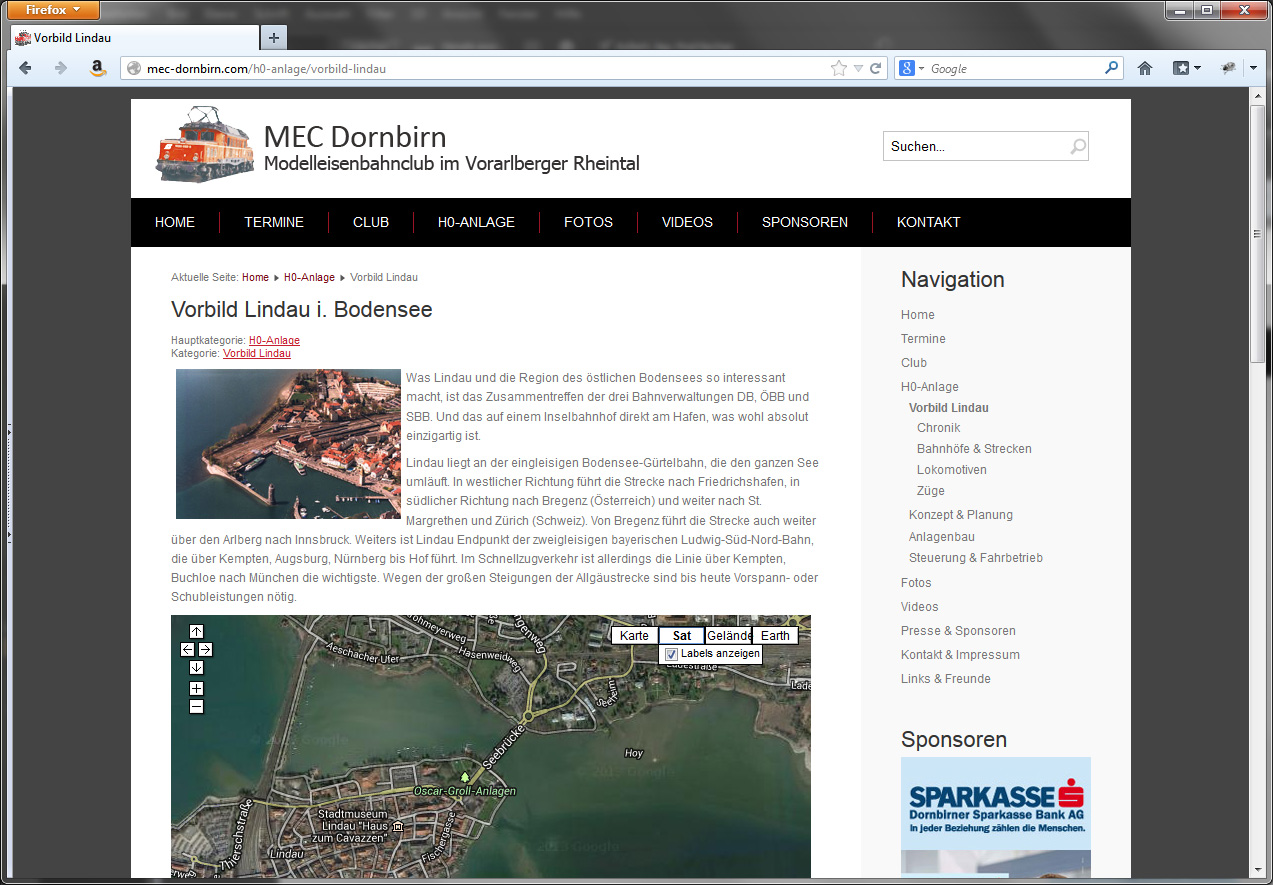Go back to the previous page
Image resolution: width=1273 pixels, height=885 pixels.
(x=26, y=69)
